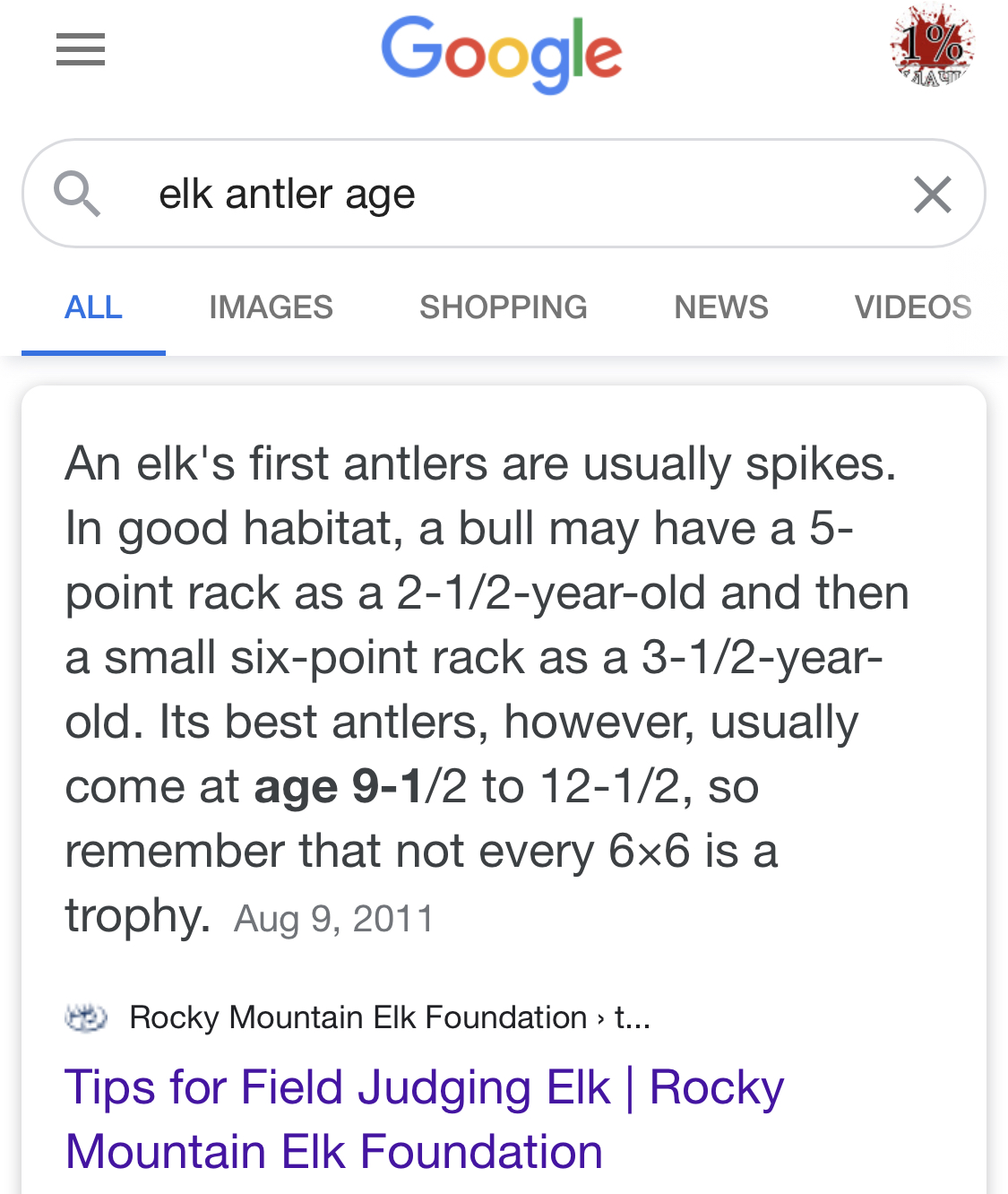Clear the search box with X
The image size is (1008, 1194).
[932, 195]
